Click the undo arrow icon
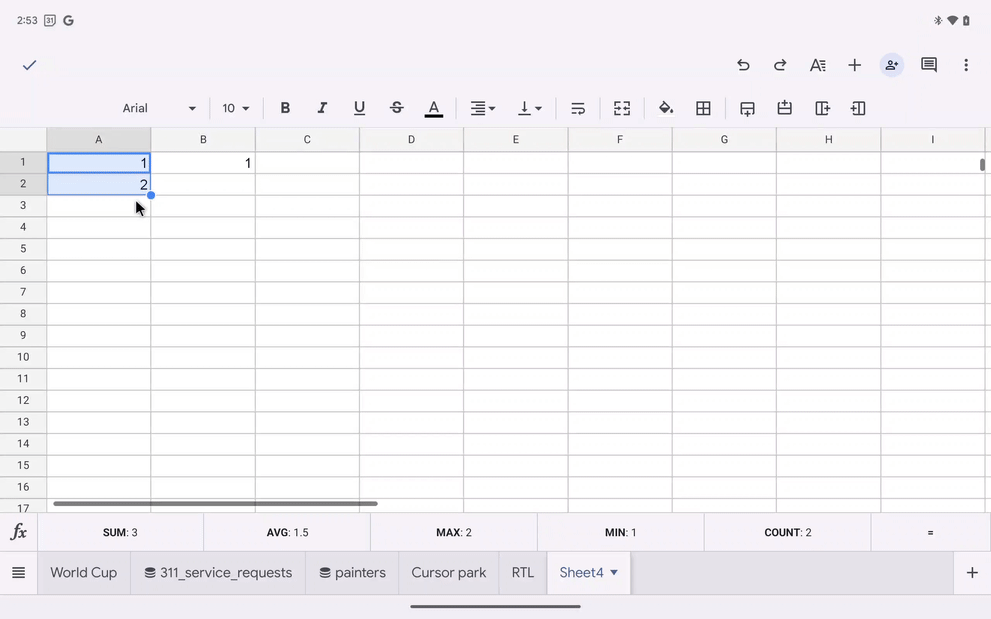 (743, 65)
